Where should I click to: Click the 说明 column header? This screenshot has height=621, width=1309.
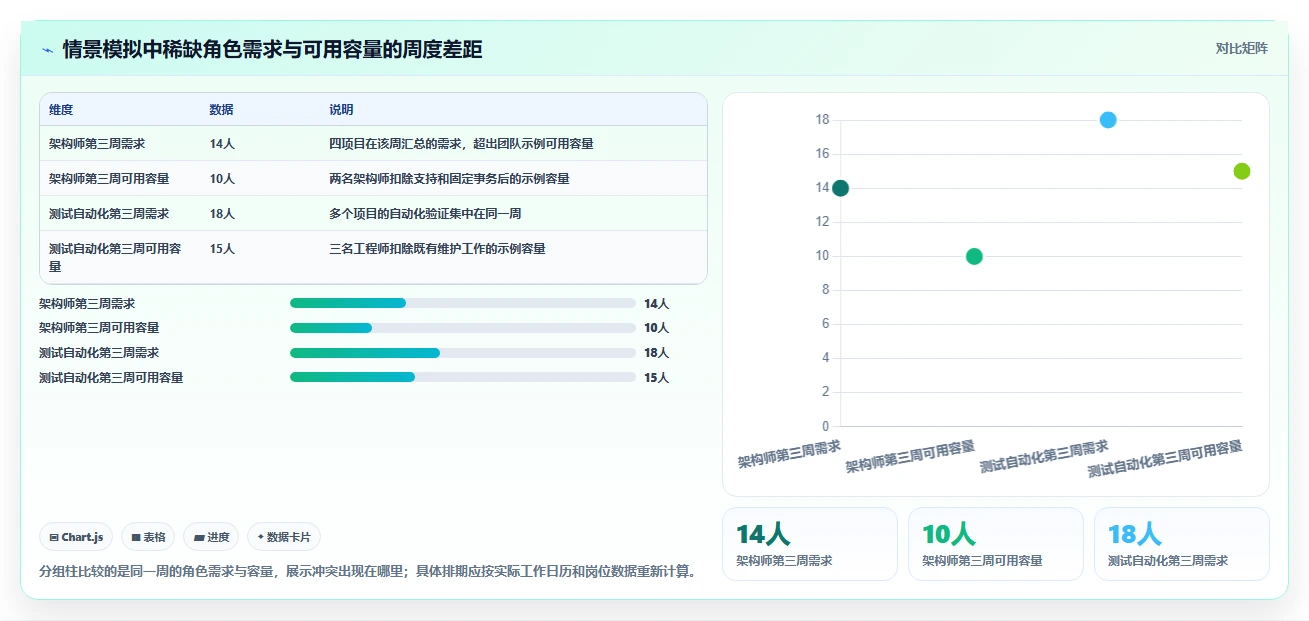pos(341,110)
